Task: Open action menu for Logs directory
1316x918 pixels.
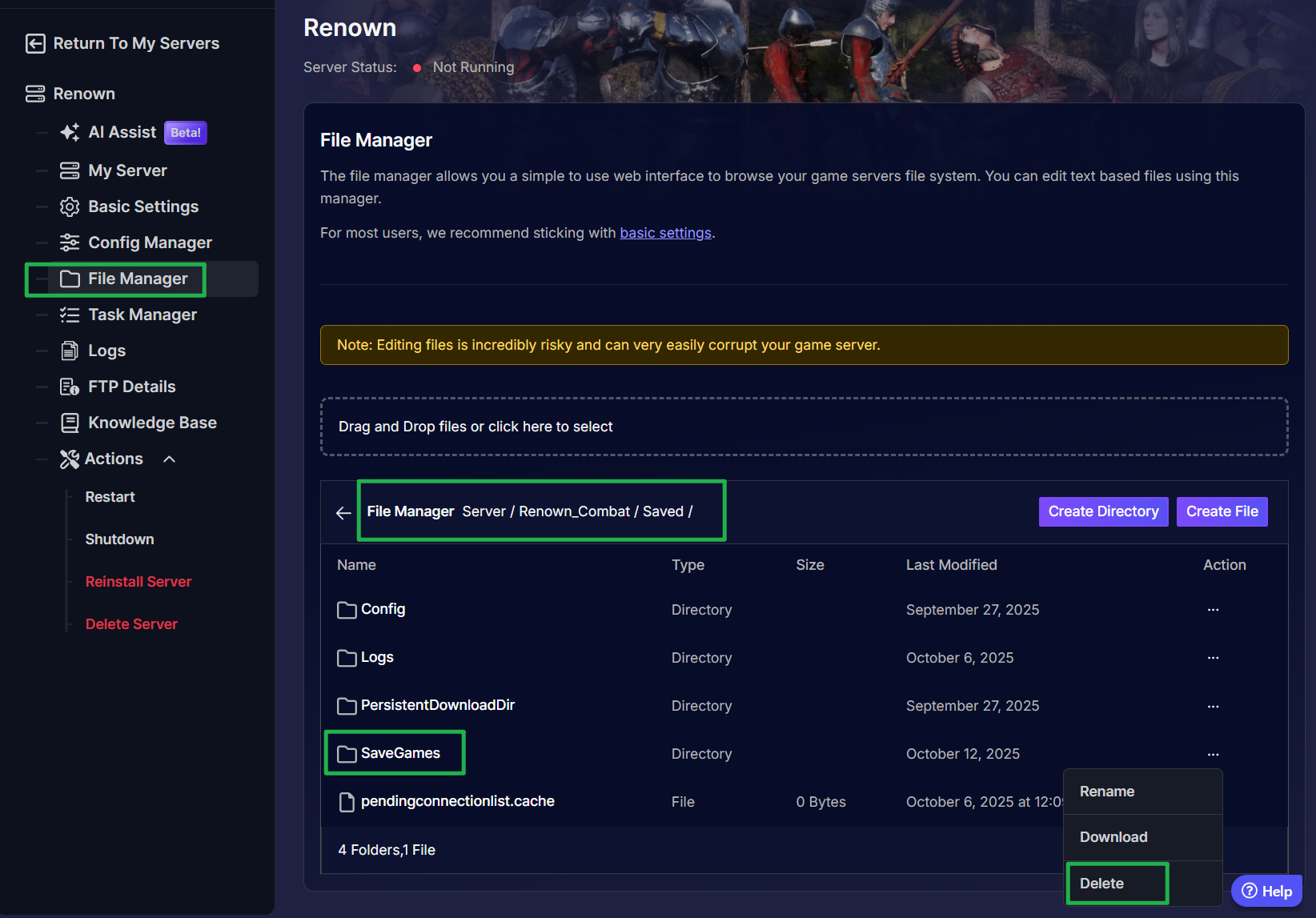Action: (1213, 658)
